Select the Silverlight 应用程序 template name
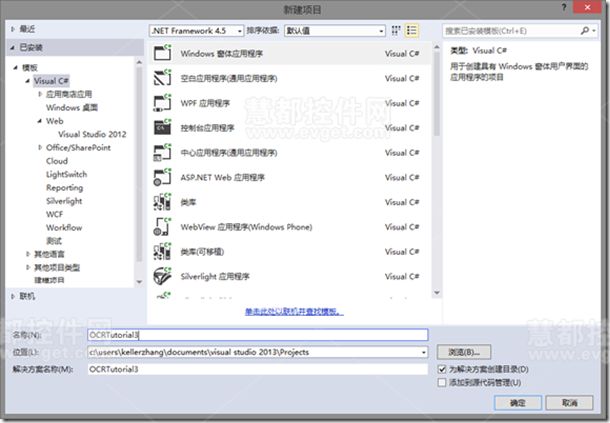 coord(215,276)
